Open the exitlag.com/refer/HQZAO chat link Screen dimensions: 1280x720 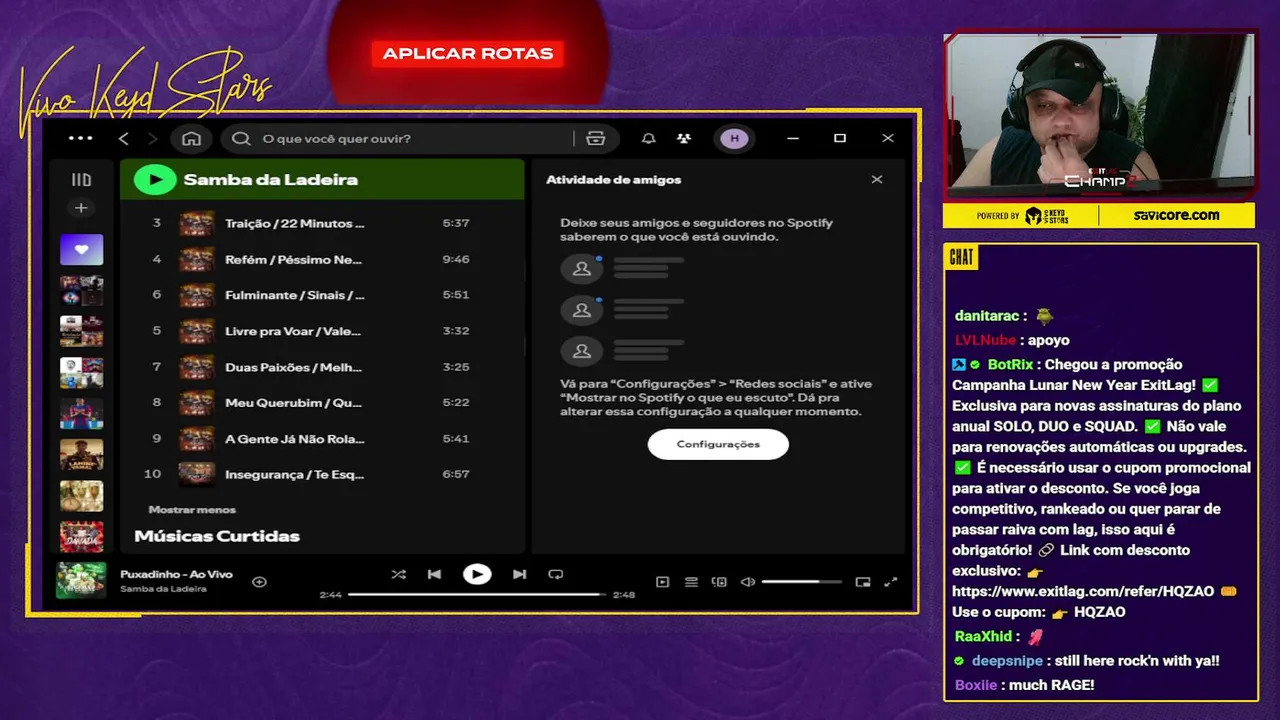[x=1083, y=591]
